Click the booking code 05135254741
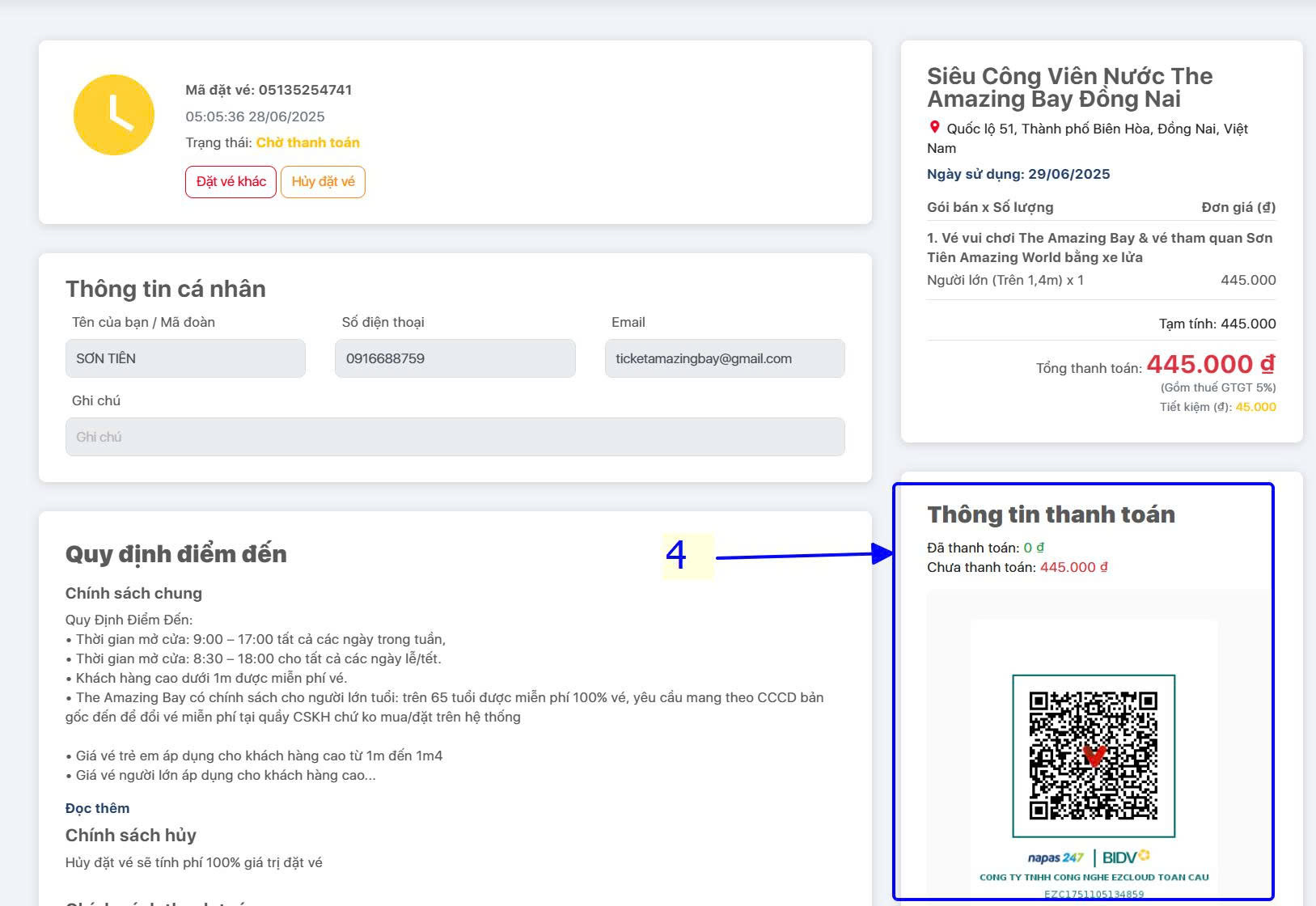1316x906 pixels. click(305, 90)
